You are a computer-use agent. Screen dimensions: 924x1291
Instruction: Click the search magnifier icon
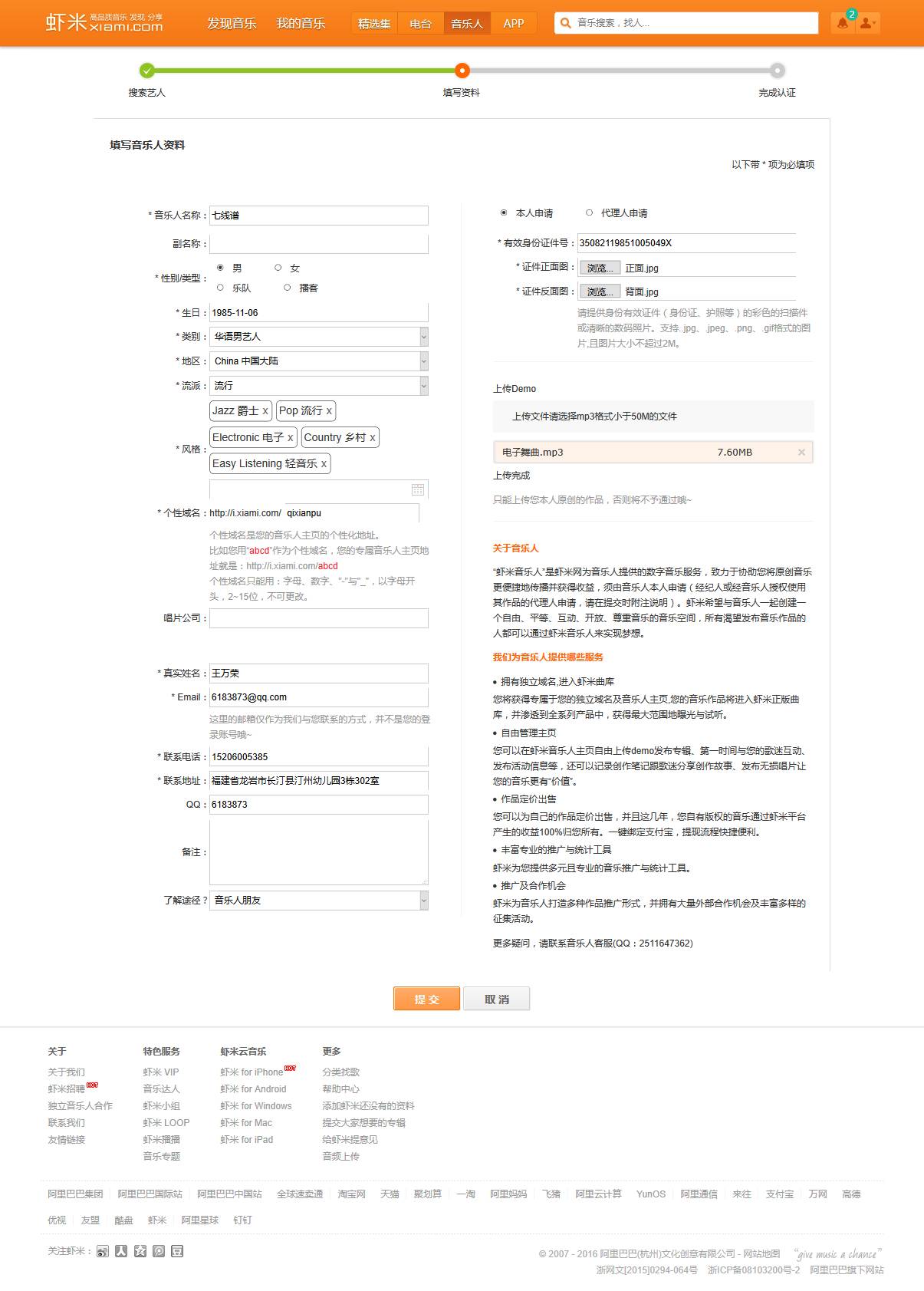click(x=566, y=23)
